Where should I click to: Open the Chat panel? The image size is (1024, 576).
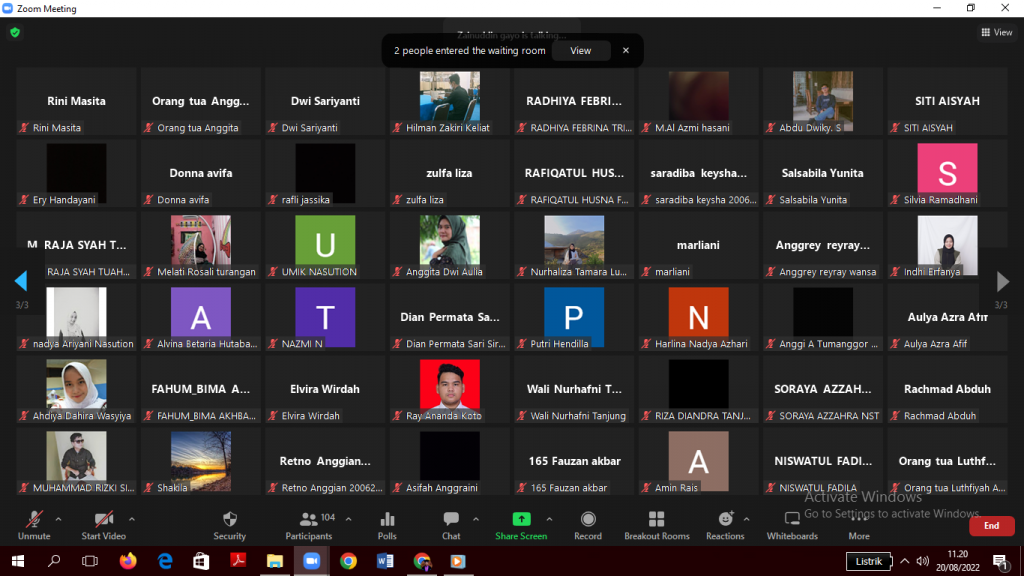[451, 525]
